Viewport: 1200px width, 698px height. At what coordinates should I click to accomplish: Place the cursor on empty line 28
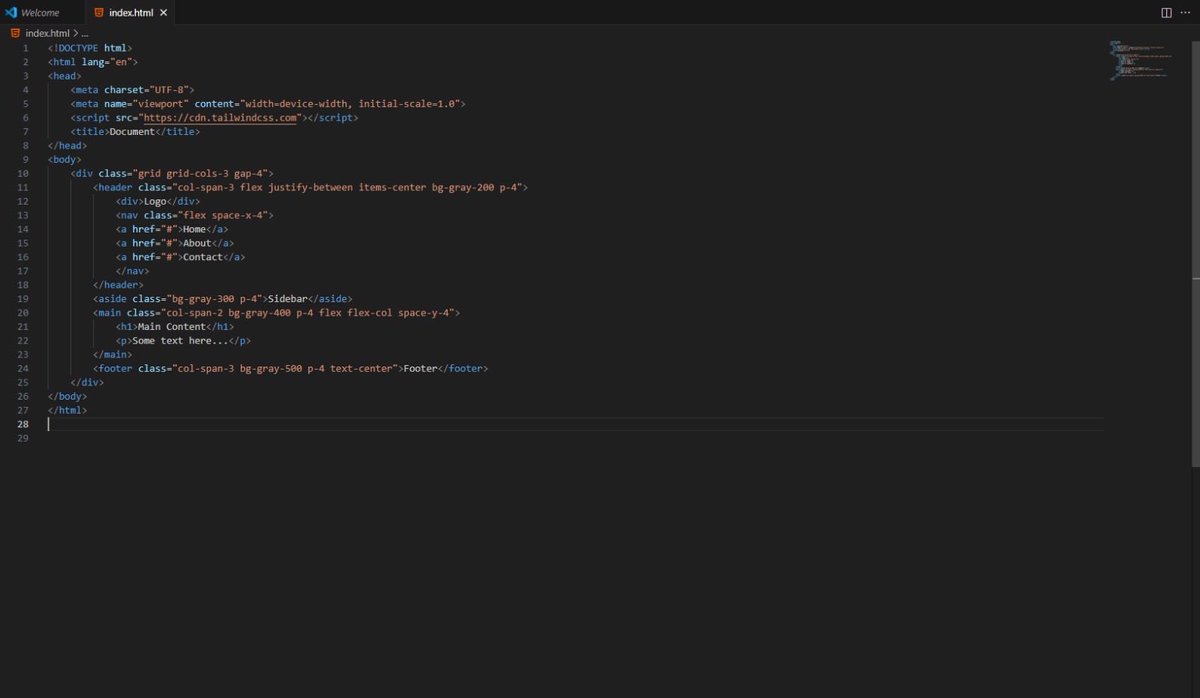(100, 423)
